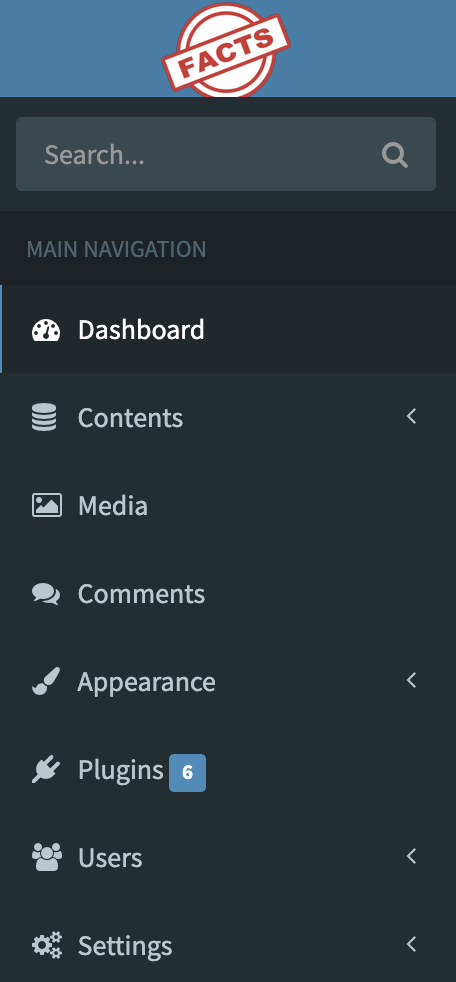Expand the Users submenu chevron
This screenshot has width=456, height=982.
tap(412, 856)
